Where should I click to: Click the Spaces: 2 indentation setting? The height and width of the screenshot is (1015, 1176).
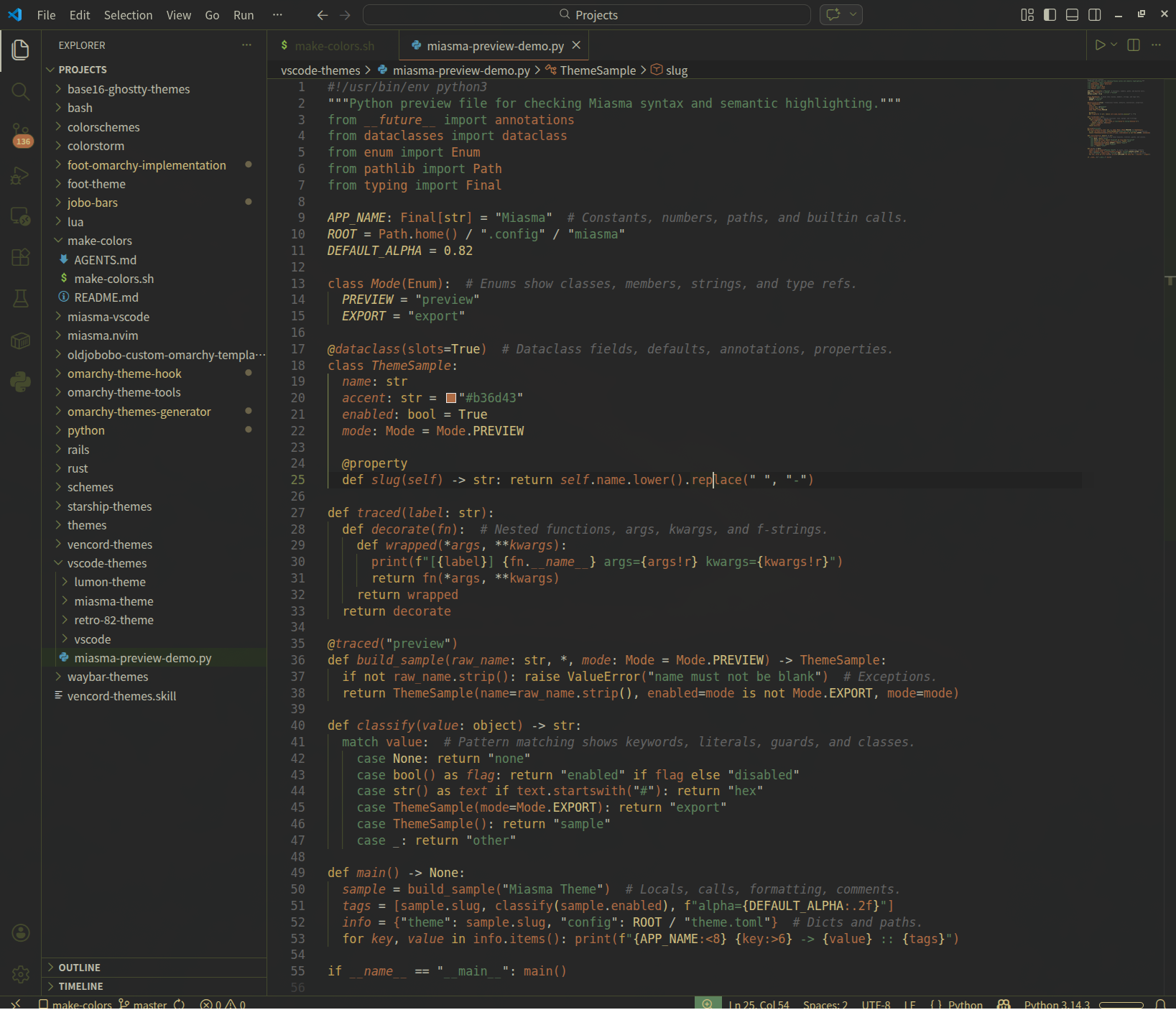click(825, 1004)
